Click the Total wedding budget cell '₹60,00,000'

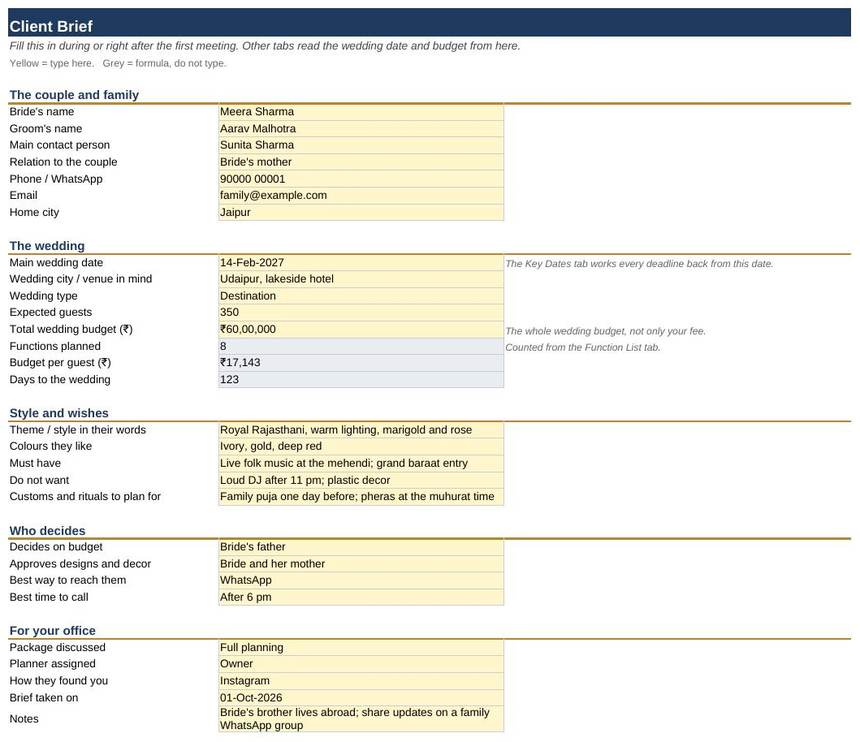[x=361, y=330]
